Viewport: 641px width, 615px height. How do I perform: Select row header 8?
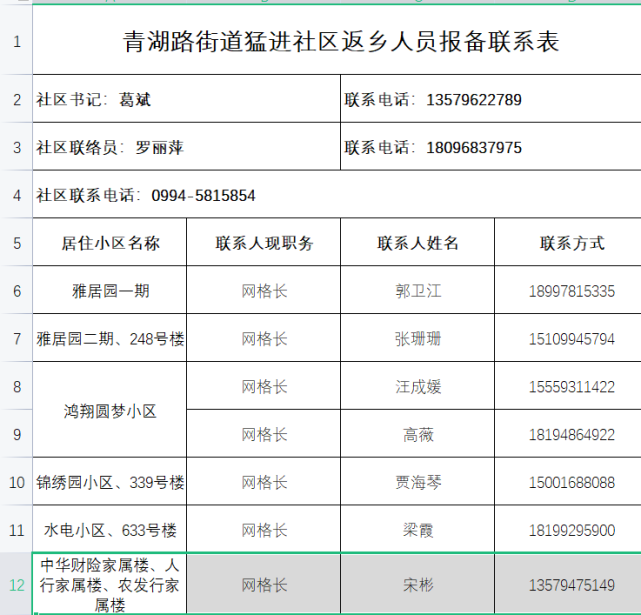coord(16,386)
